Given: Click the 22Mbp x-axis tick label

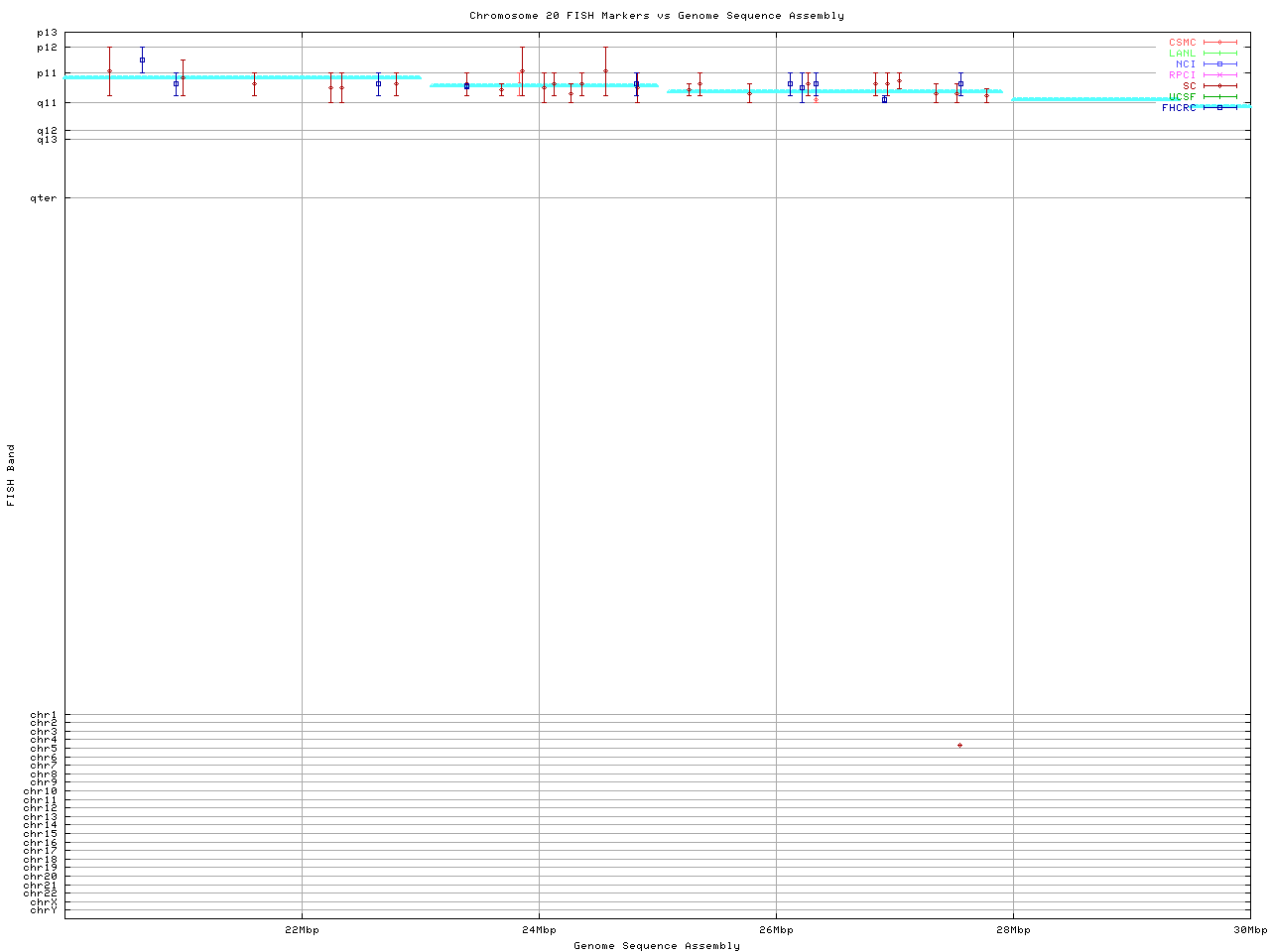Looking at the screenshot, I should coord(302,930).
